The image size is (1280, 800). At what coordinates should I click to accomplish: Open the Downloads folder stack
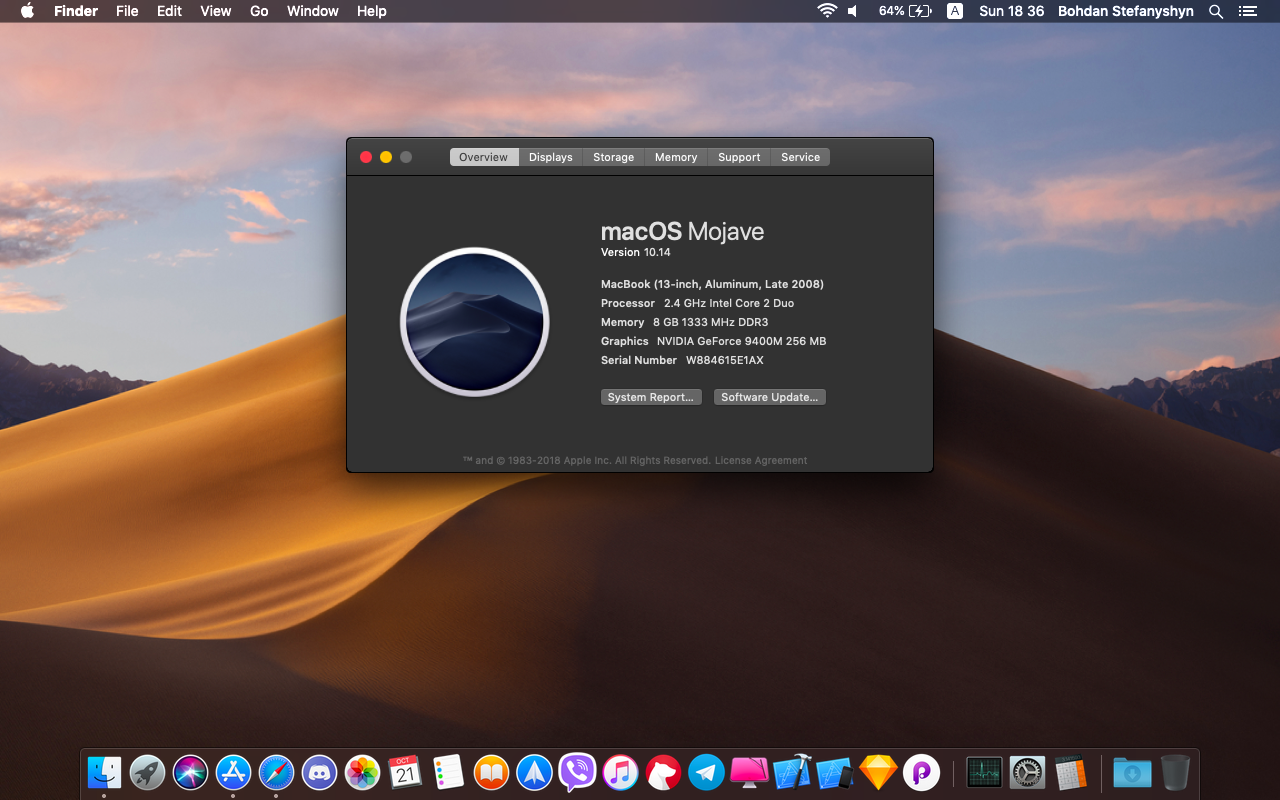(1132, 772)
